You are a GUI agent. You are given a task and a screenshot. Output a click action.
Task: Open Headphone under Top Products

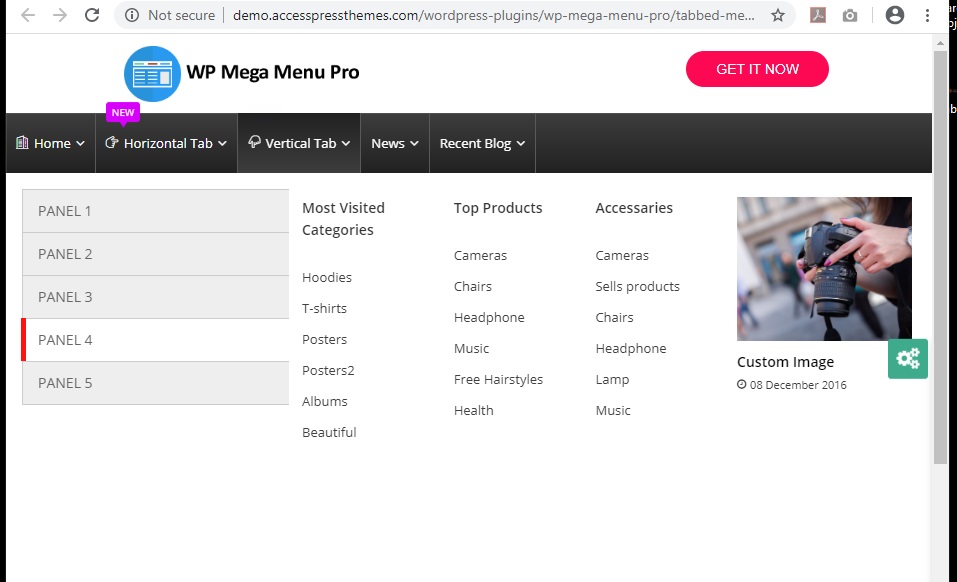pos(489,318)
